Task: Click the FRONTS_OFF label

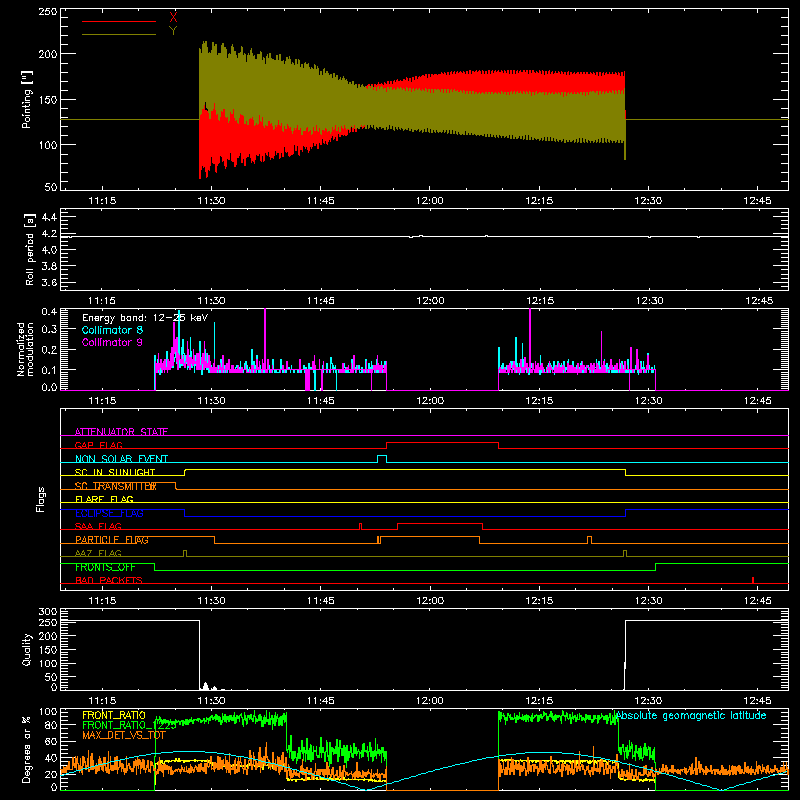Action: pos(105,567)
